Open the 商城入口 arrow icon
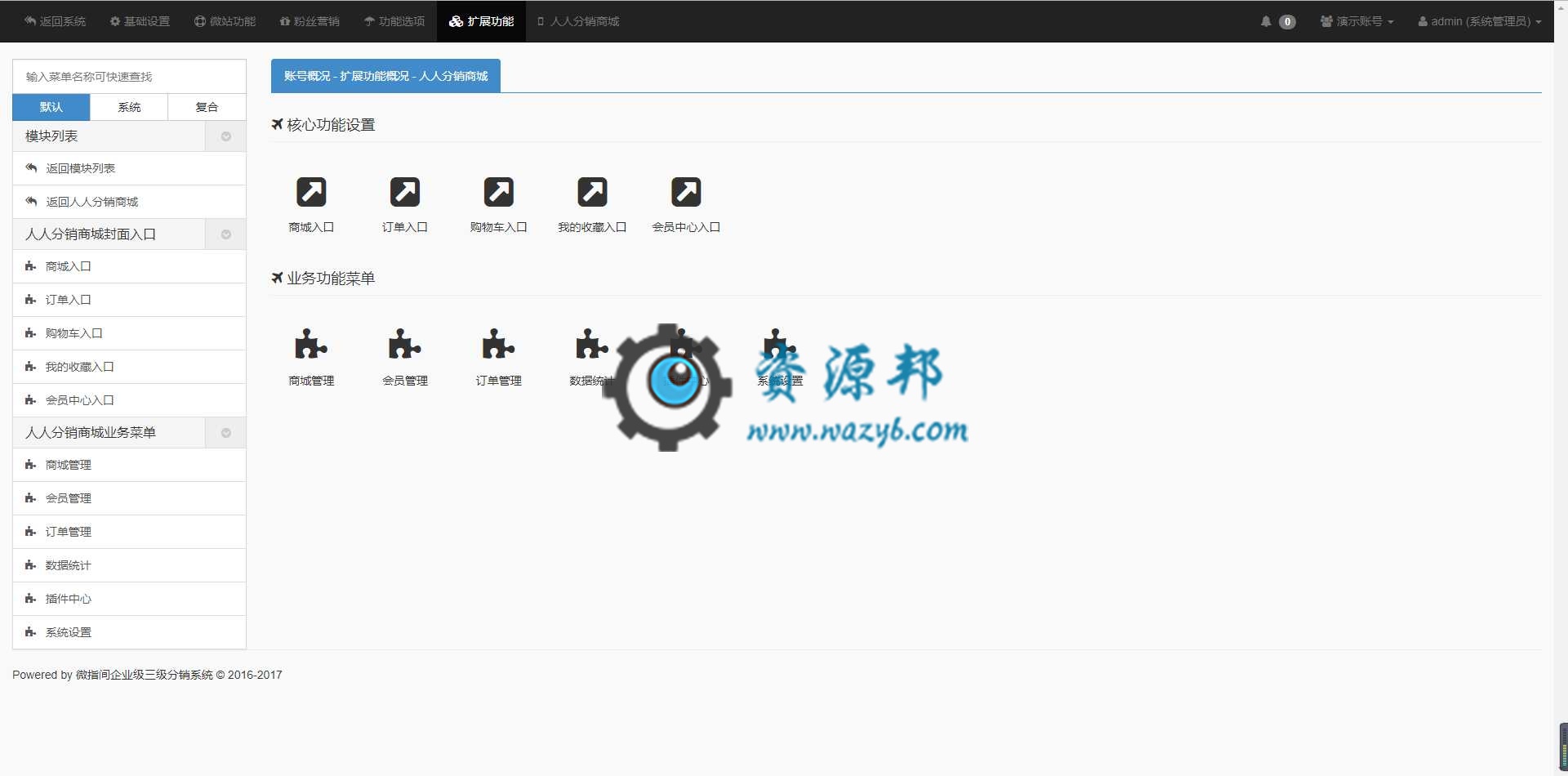1568x776 pixels. point(311,192)
